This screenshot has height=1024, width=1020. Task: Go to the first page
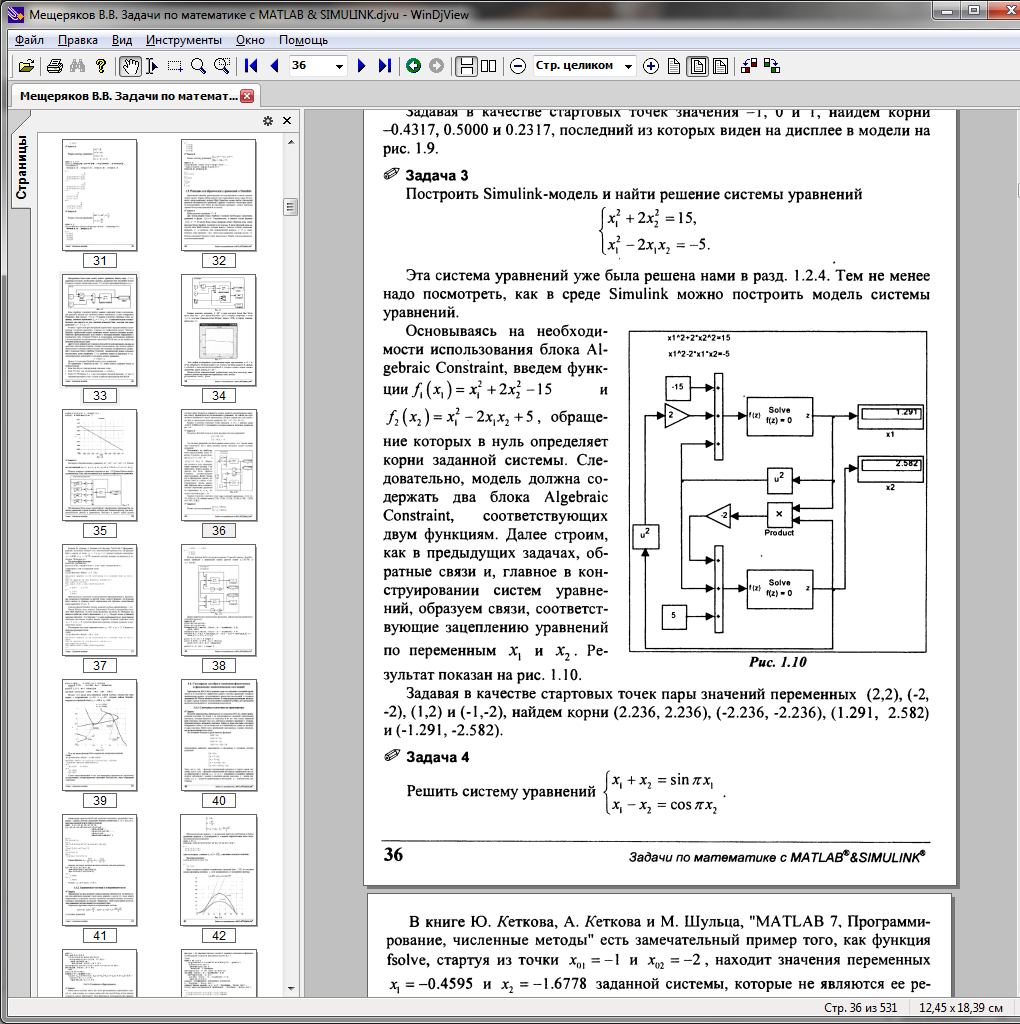251,66
